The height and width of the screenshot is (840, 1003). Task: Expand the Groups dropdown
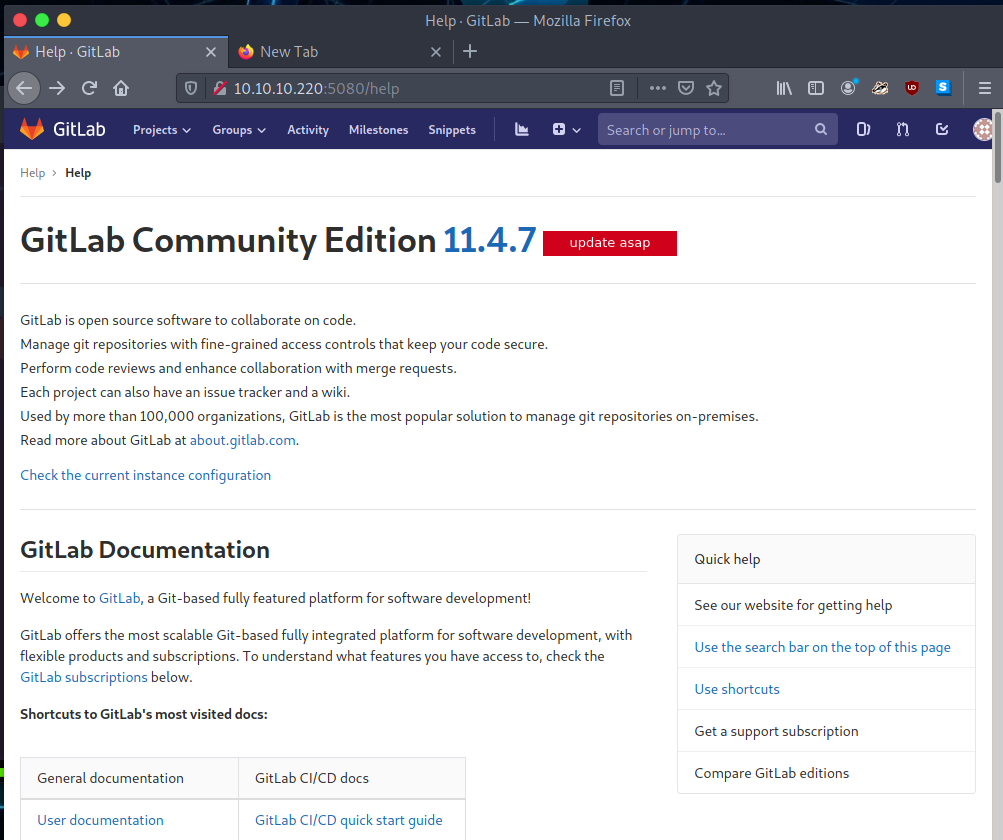coord(239,130)
